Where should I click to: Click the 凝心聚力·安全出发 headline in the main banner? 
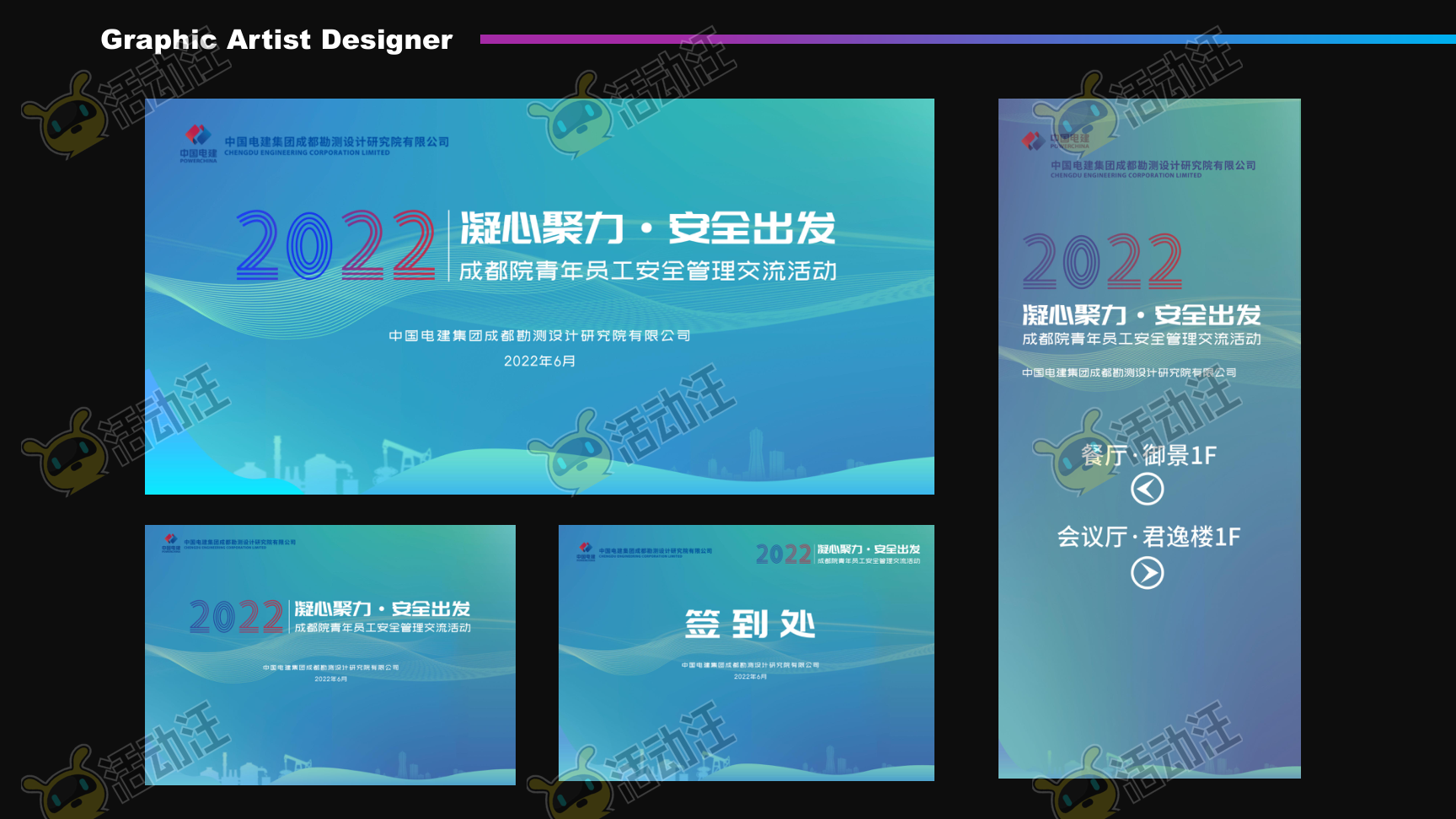[647, 228]
